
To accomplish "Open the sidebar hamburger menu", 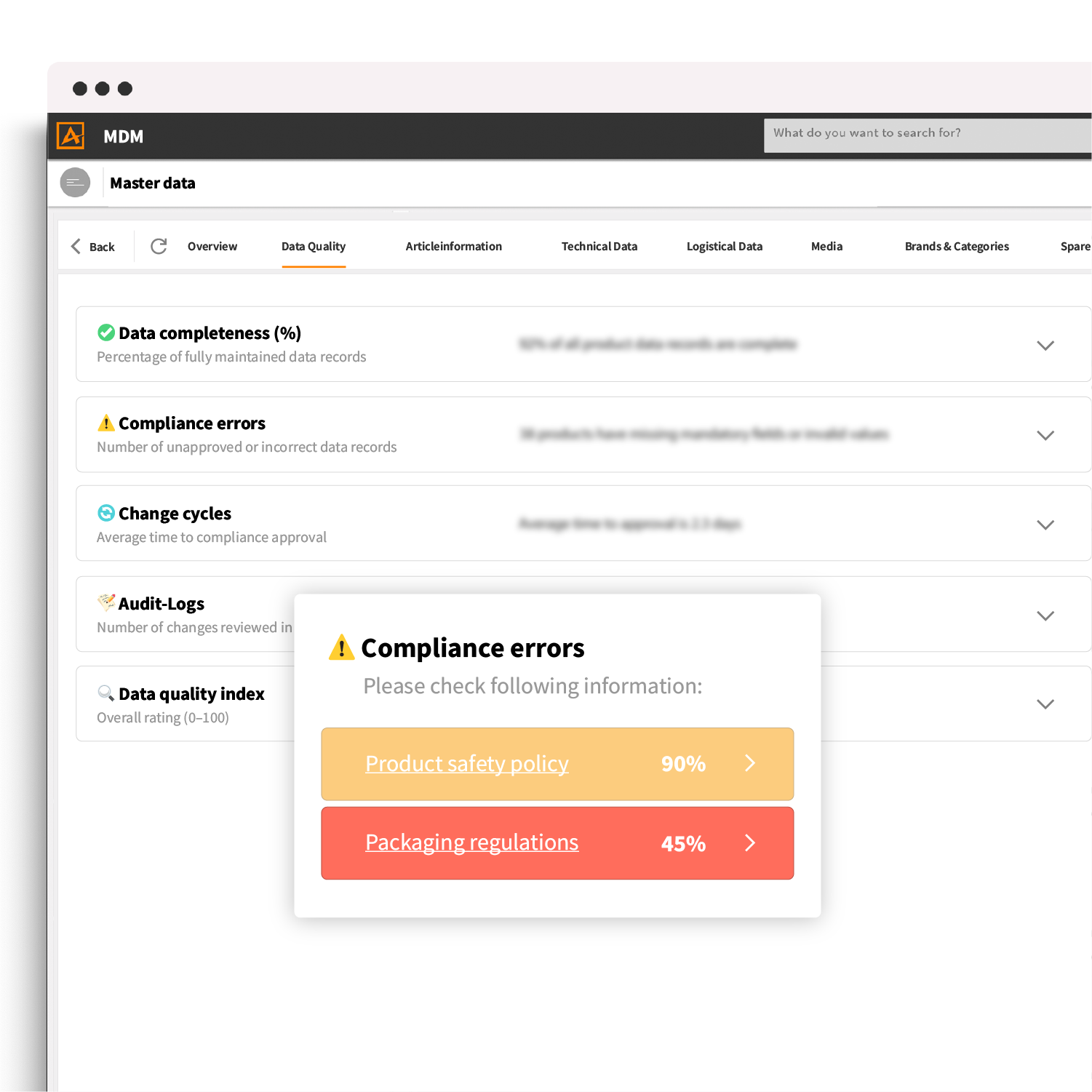I will [75, 183].
